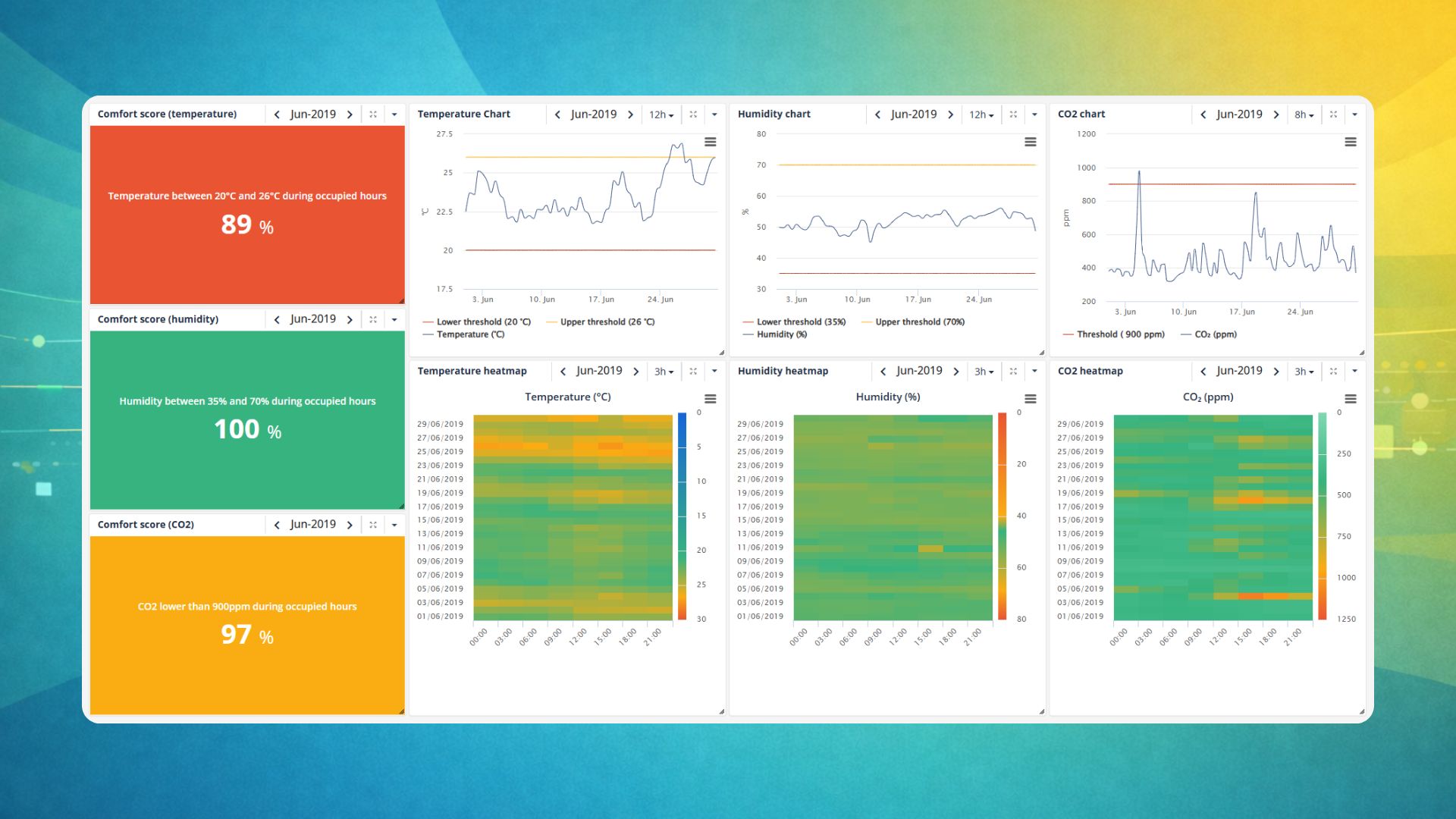The height and width of the screenshot is (819, 1456).
Task: Toggle Lower threshold (20 °C) legend series
Action: (x=477, y=322)
